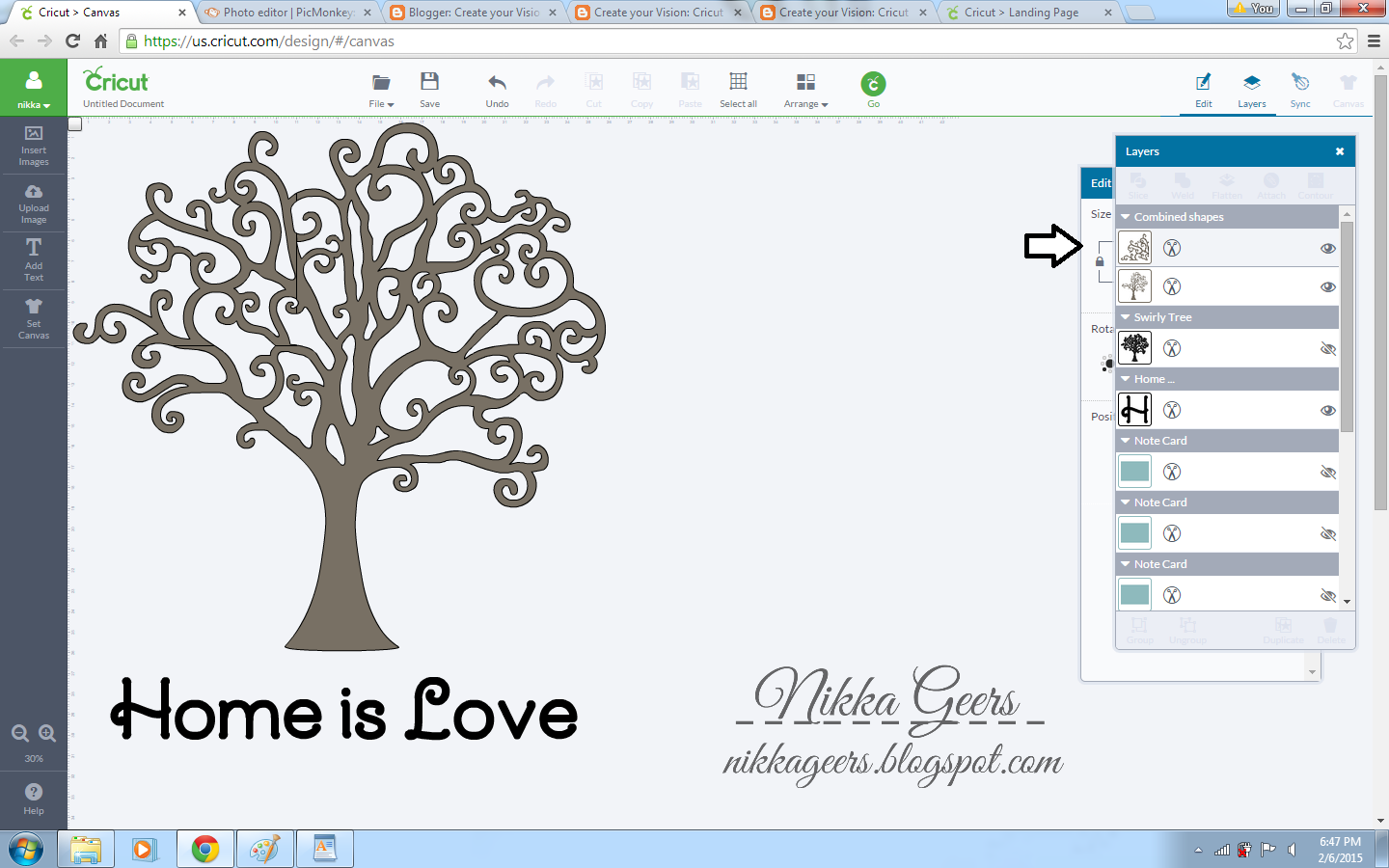Select the Add Text tool
The width and height of the screenshot is (1389, 868).
click(34, 260)
